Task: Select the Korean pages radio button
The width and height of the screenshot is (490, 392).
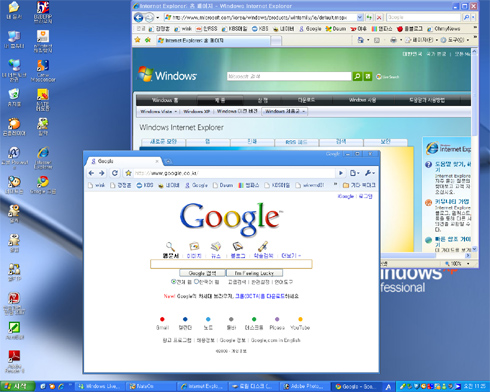Action: [196, 282]
